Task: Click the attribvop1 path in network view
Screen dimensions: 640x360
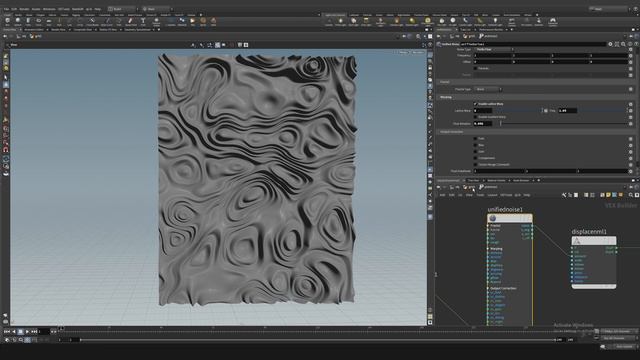Action: coord(490,187)
